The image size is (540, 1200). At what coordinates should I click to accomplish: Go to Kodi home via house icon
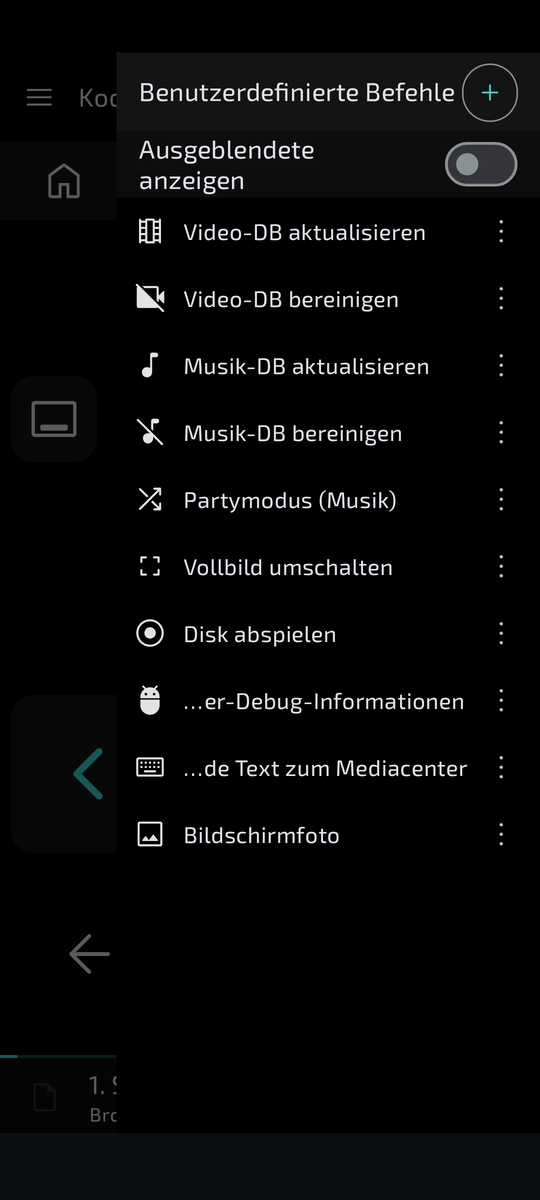tap(64, 182)
